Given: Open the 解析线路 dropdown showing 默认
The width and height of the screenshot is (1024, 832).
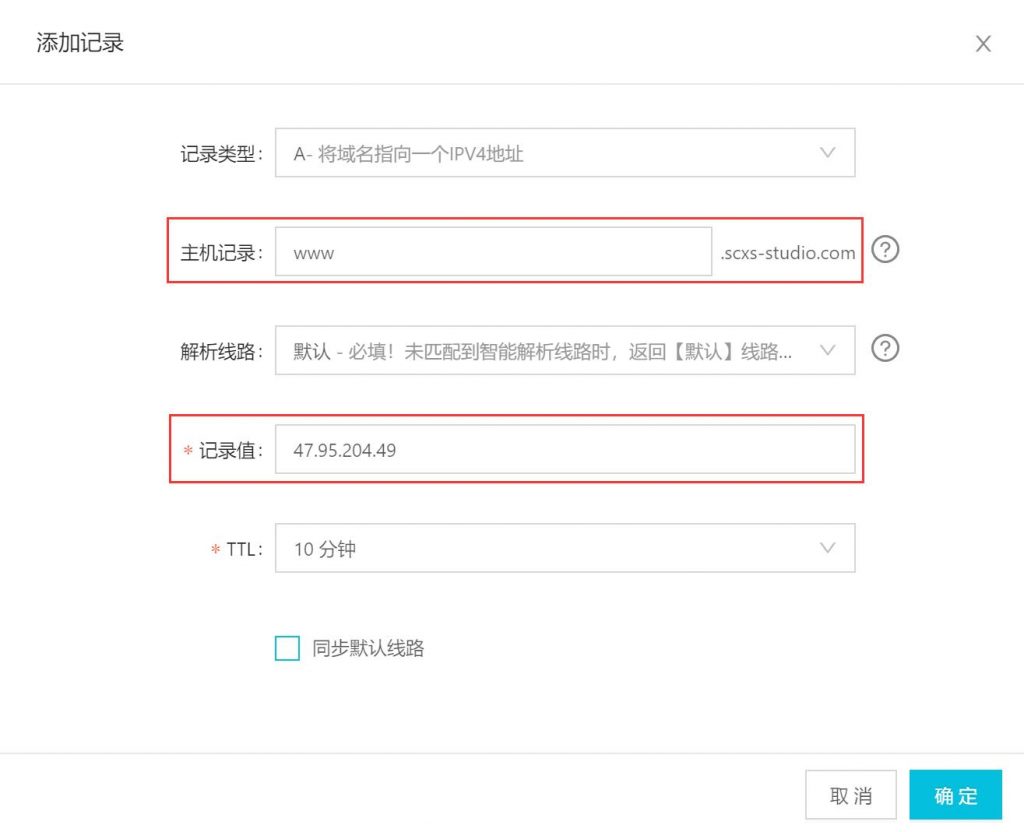Looking at the screenshot, I should [565, 351].
